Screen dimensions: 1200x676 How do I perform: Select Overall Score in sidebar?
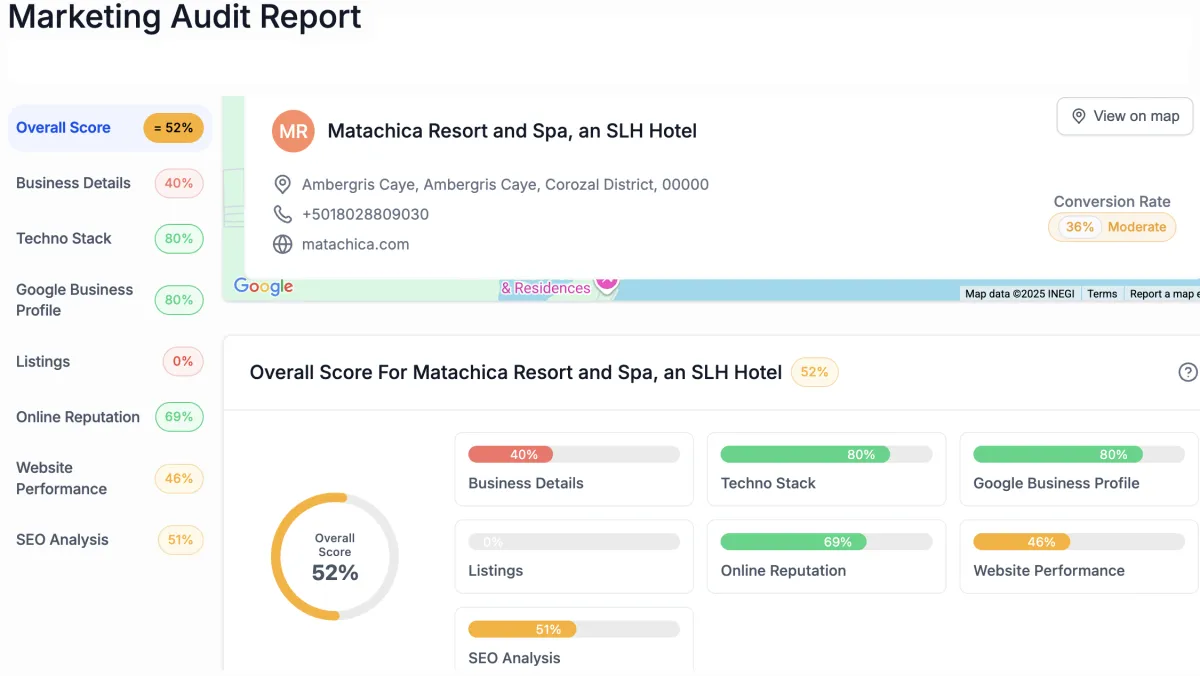[x=63, y=128]
